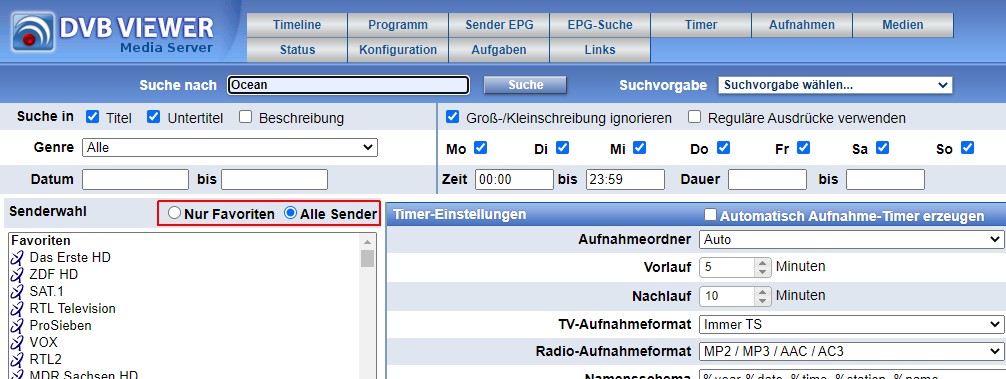Select the Nur Favoriten radio button
The height and width of the screenshot is (379, 1006).
click(174, 214)
